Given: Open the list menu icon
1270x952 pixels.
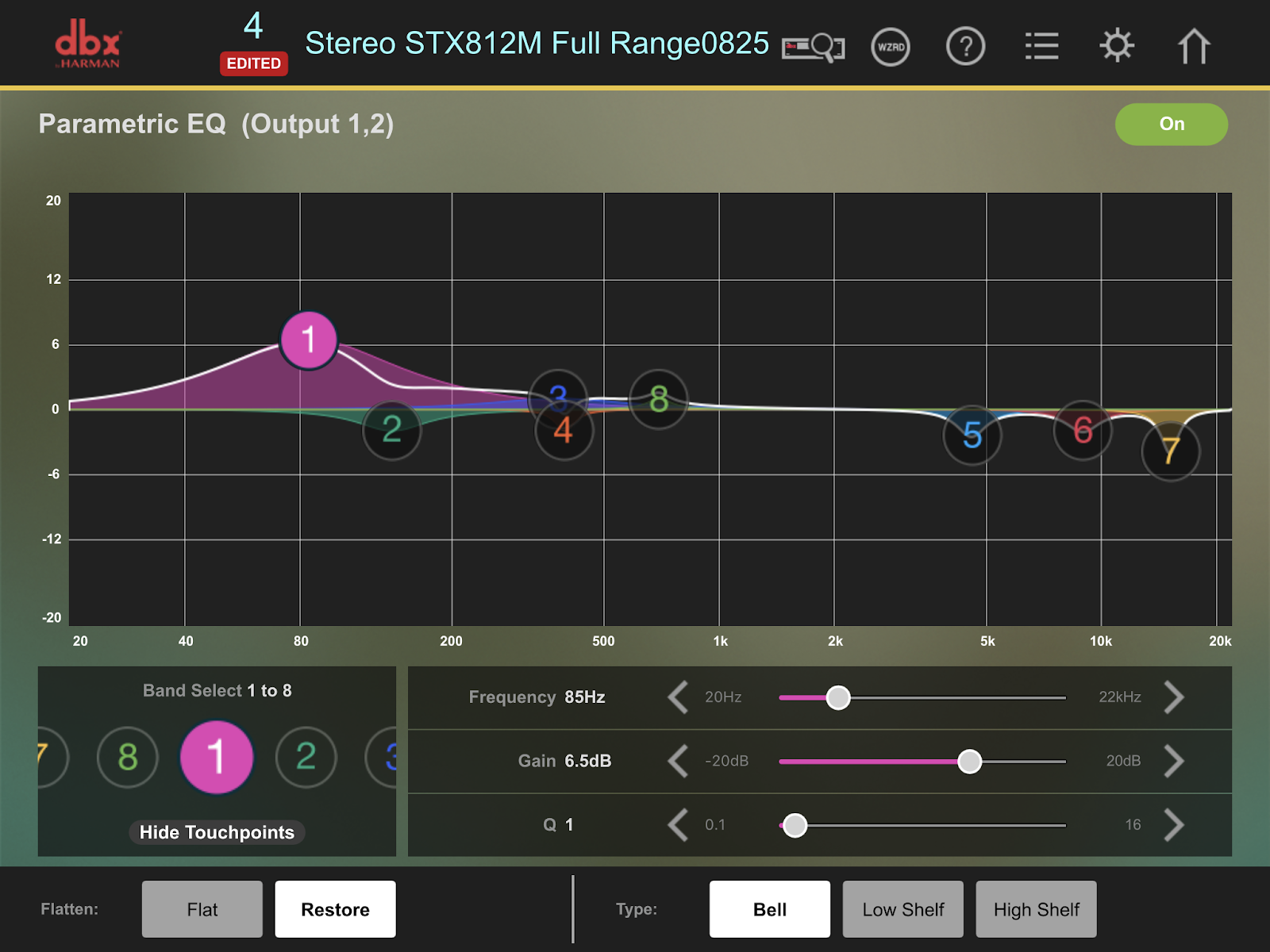Looking at the screenshot, I should [x=1041, y=46].
